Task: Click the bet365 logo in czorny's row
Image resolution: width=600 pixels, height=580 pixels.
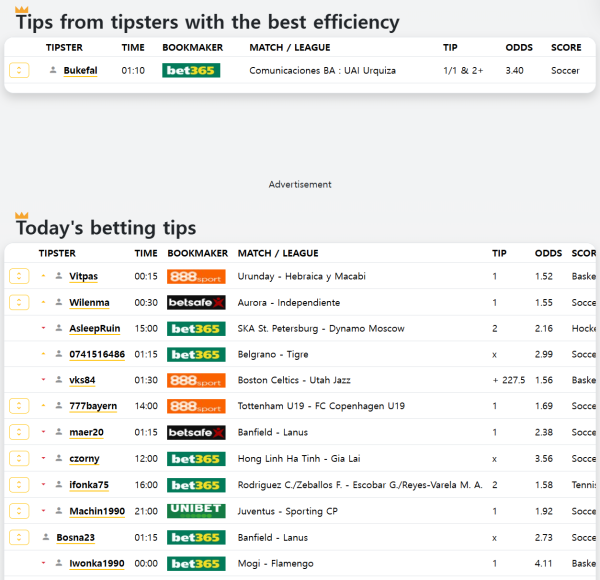Action: (x=196, y=458)
